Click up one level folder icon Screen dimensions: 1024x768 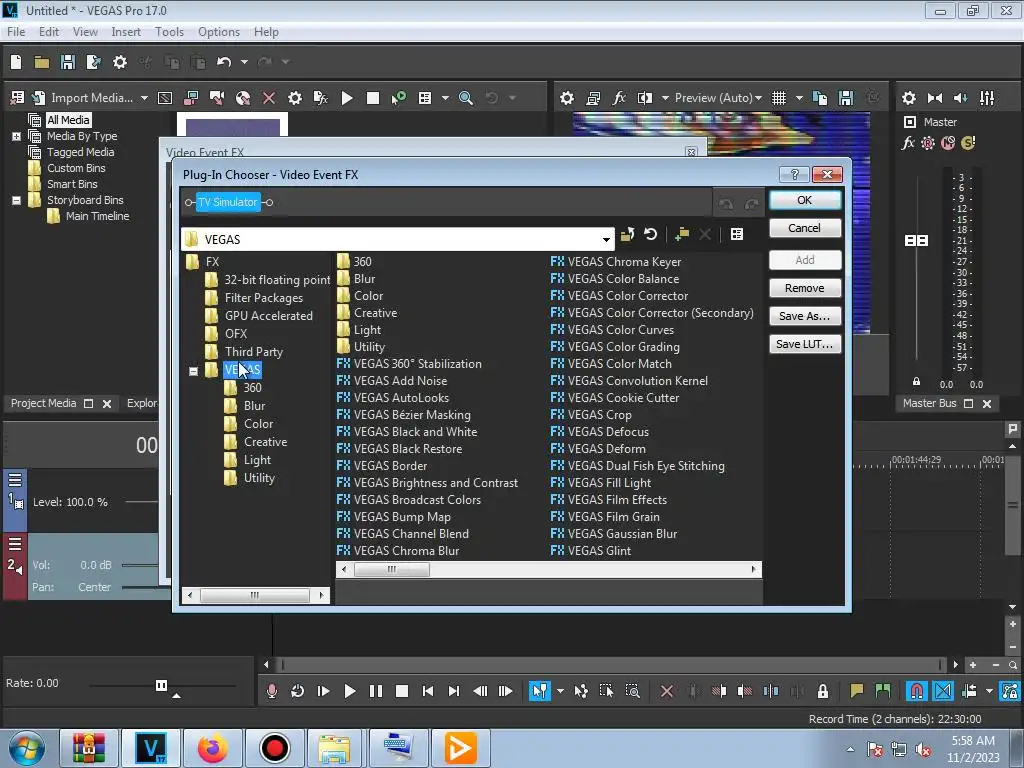coord(628,234)
